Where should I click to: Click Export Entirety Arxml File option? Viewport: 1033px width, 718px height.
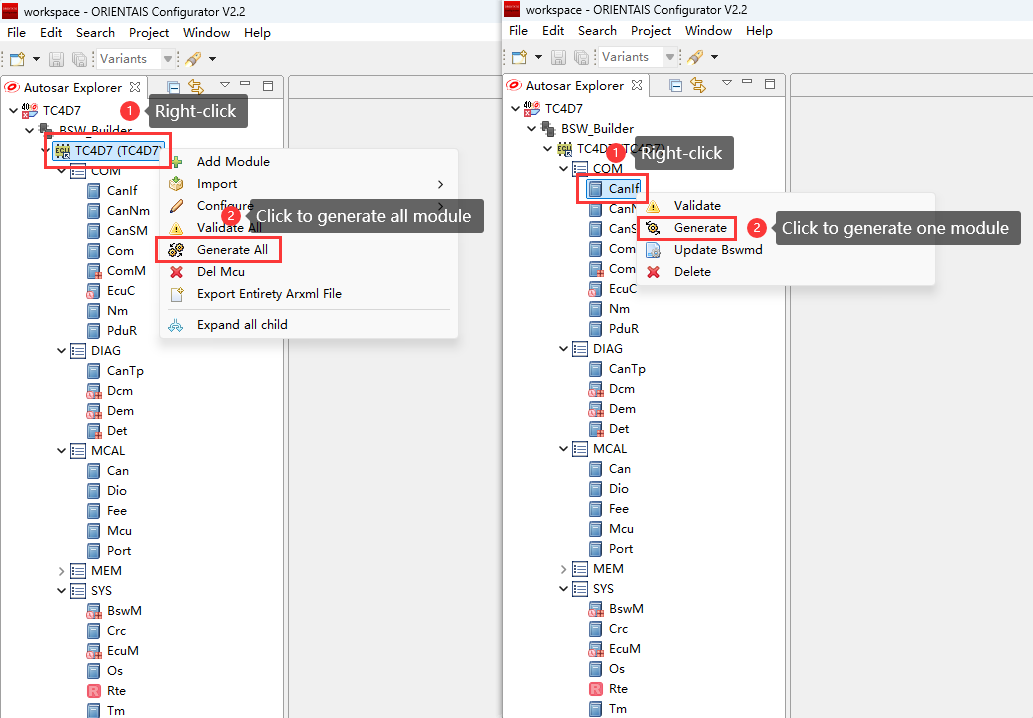click(268, 294)
